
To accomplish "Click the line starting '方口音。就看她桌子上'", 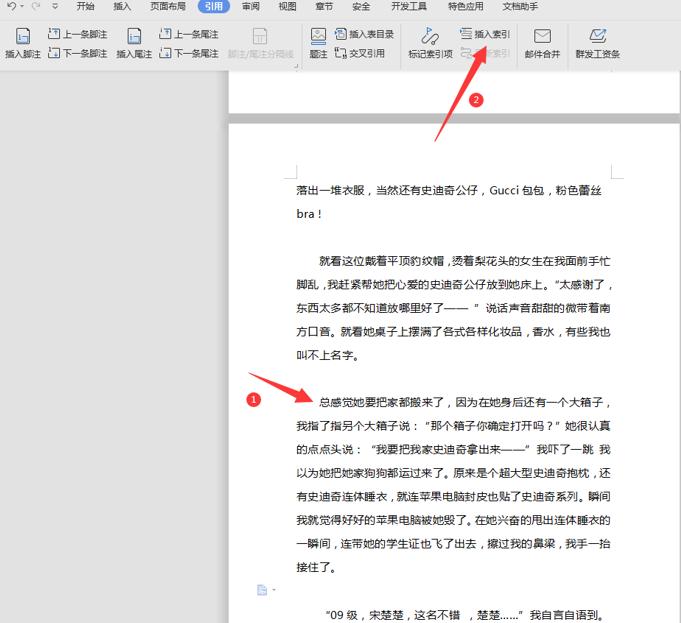I will pos(453,332).
